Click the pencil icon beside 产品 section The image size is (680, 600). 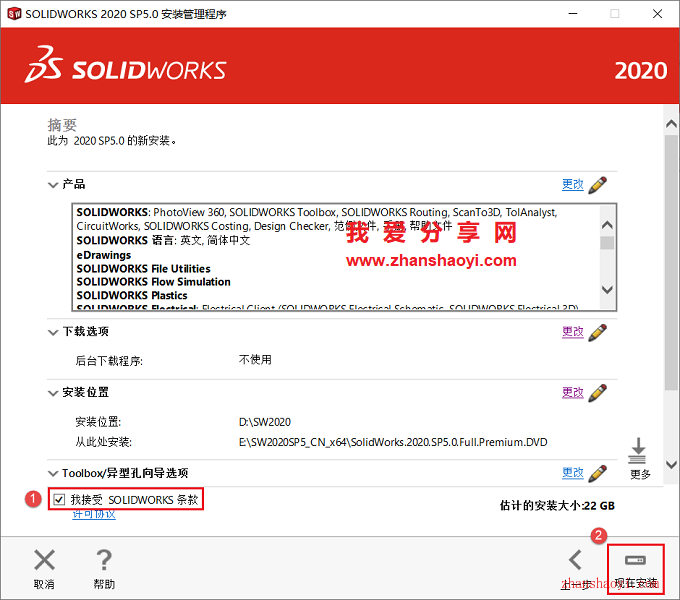tap(598, 185)
